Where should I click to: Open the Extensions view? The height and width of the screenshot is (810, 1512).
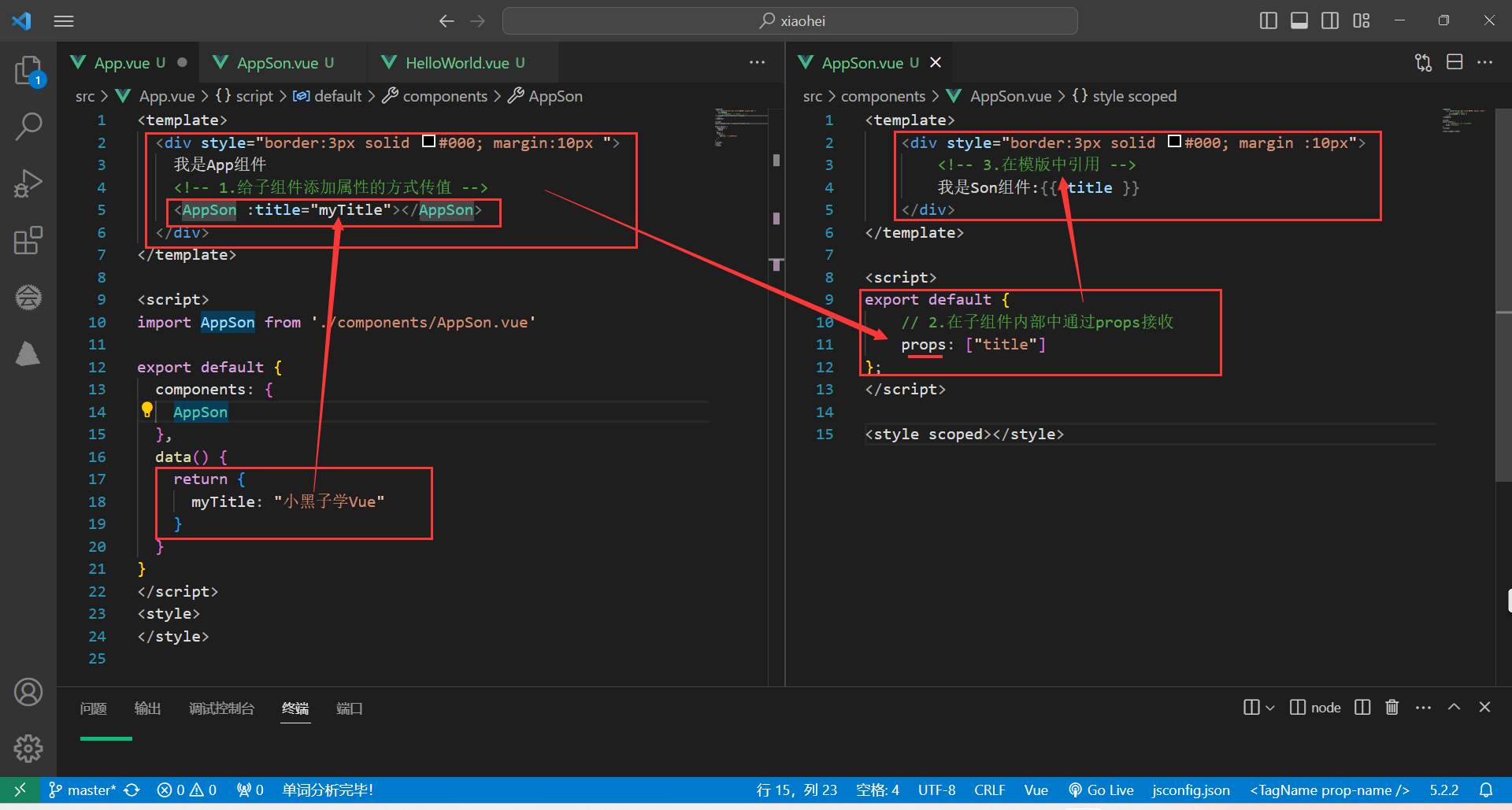pyautogui.click(x=28, y=240)
